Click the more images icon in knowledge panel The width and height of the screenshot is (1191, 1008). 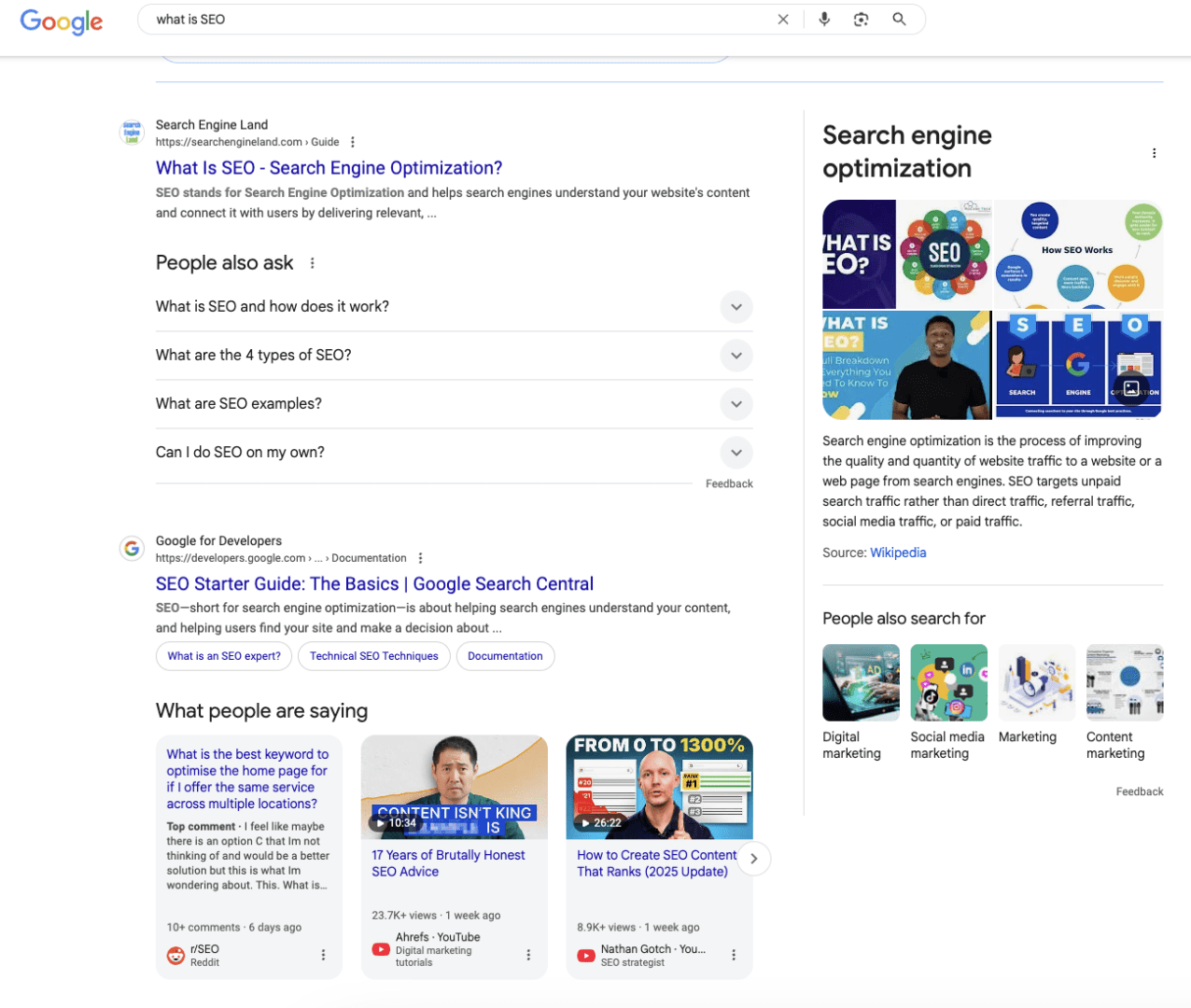coord(1131,388)
